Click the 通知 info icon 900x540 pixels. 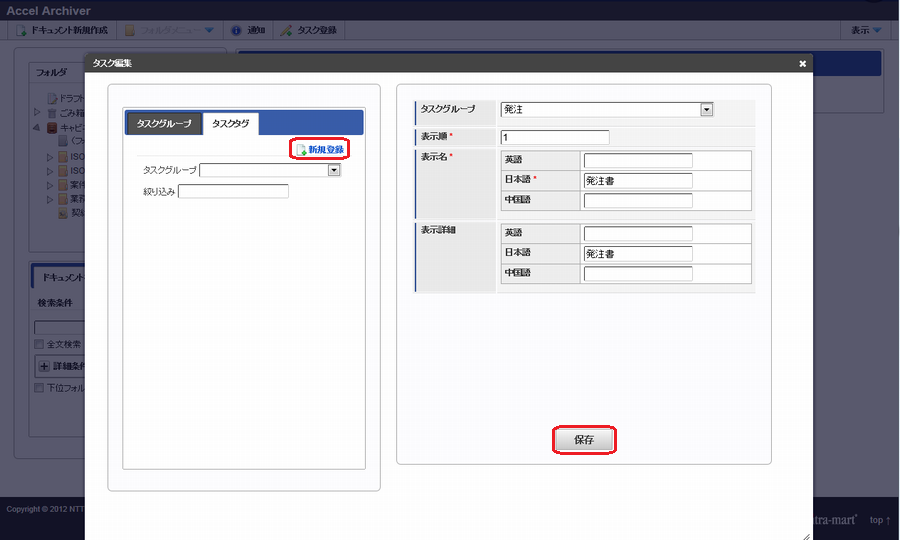236,30
